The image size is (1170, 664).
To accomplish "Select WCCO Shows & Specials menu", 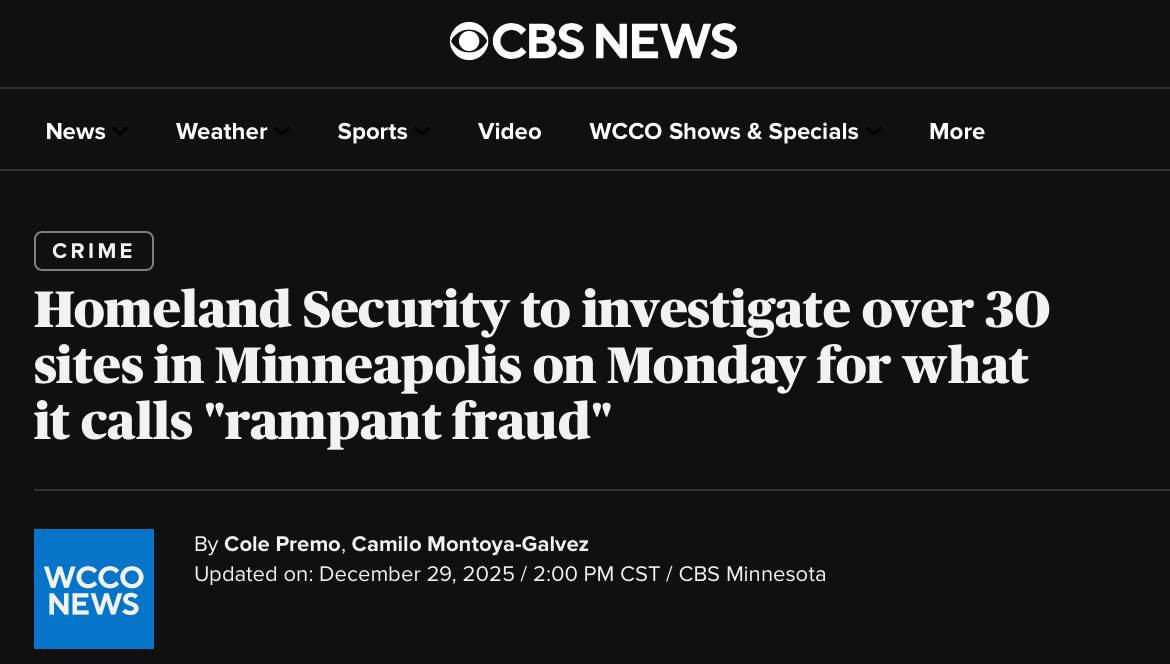I will click(723, 131).
